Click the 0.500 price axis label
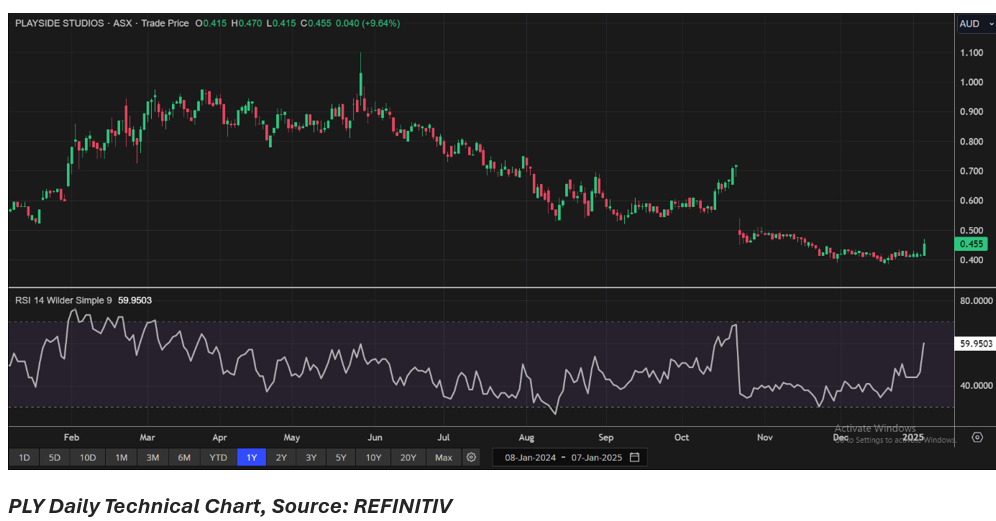 (x=971, y=230)
